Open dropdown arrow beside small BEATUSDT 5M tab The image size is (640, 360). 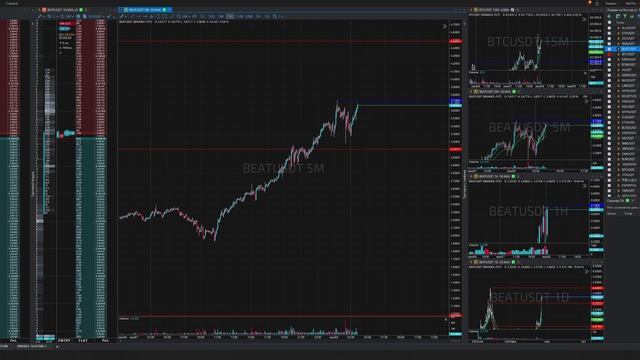coord(519,91)
